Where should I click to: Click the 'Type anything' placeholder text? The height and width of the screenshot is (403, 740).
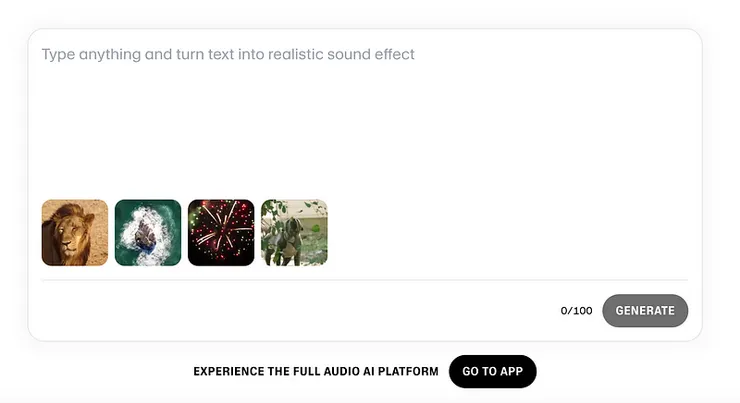[x=228, y=54]
